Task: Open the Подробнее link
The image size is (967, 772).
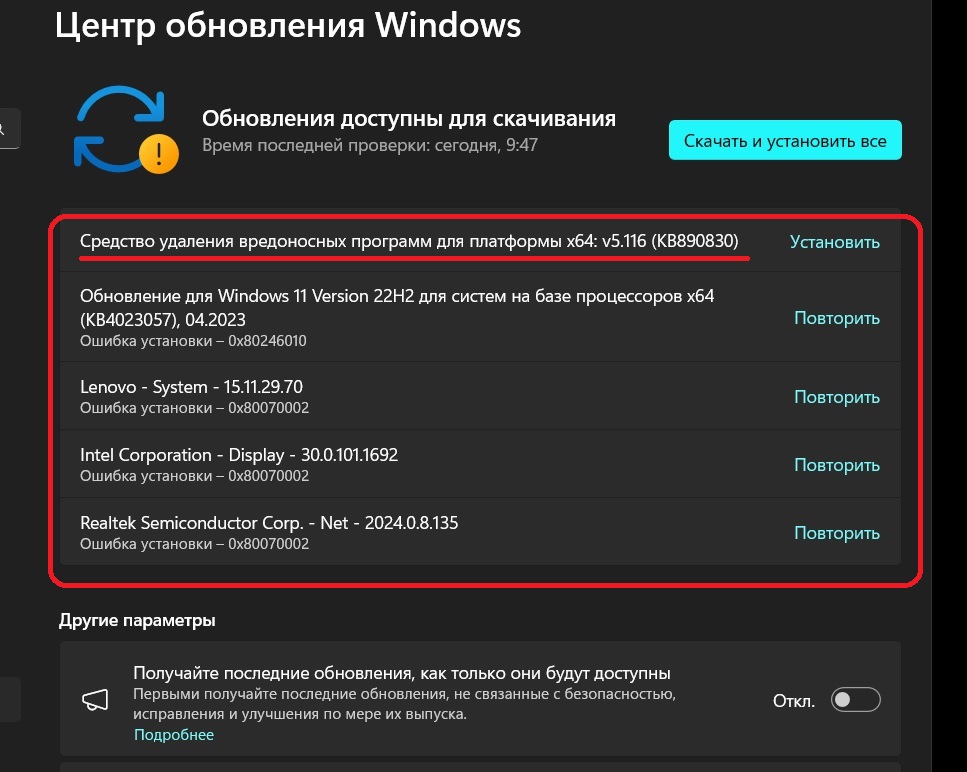Action: [x=174, y=735]
